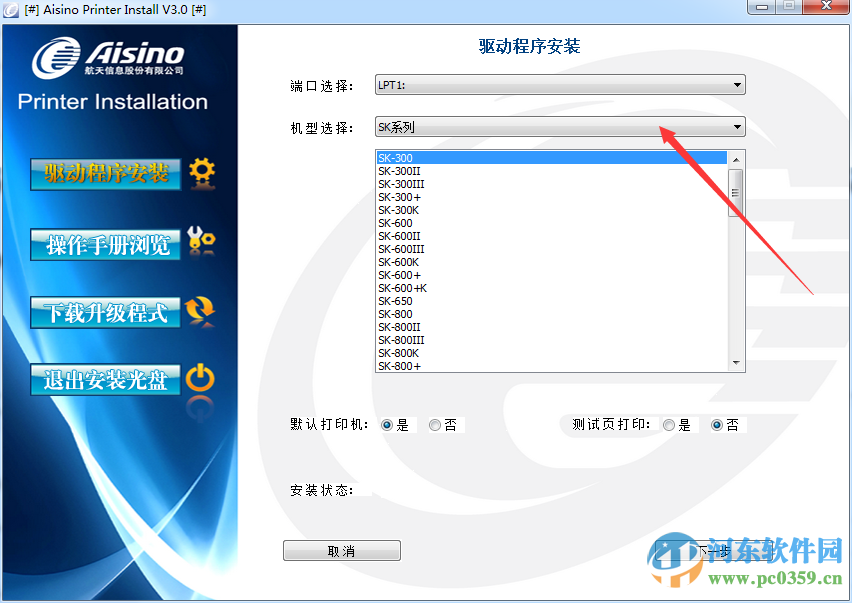Open the 端口选择 LPT1 dropdown
Viewport: 852px width, 603px height.
click(560, 85)
